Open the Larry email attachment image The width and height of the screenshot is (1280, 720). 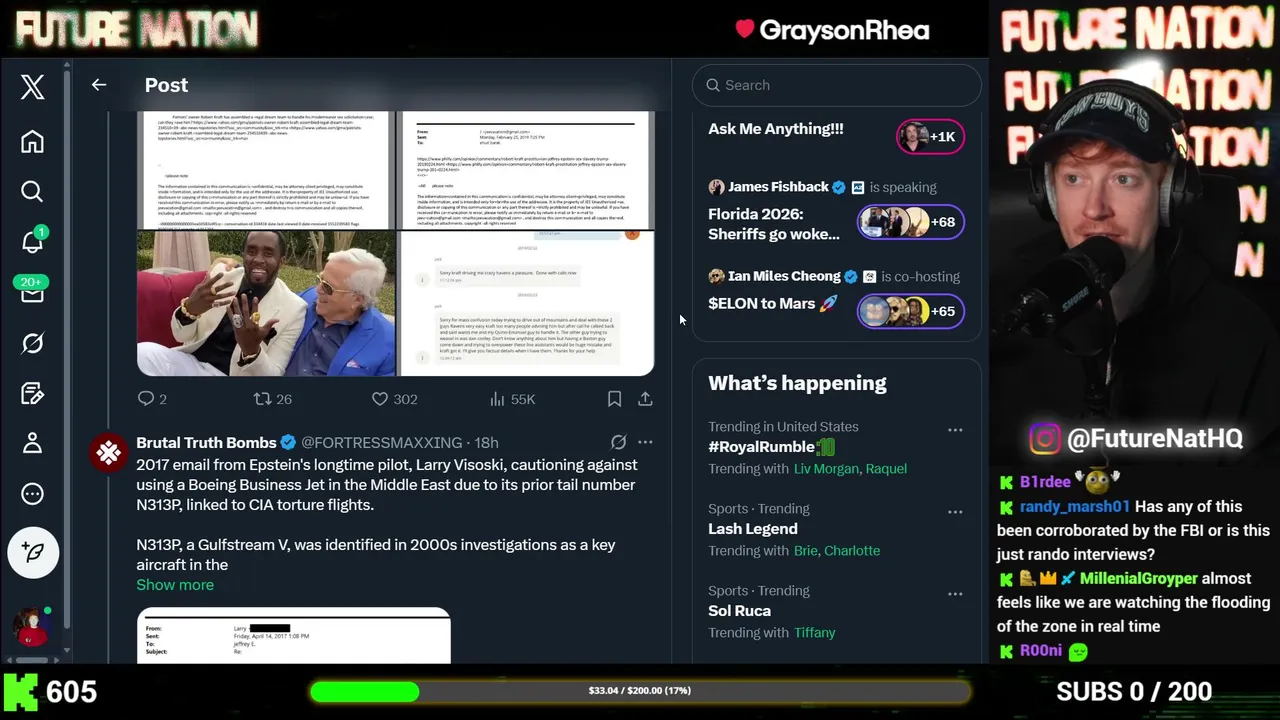click(x=293, y=635)
